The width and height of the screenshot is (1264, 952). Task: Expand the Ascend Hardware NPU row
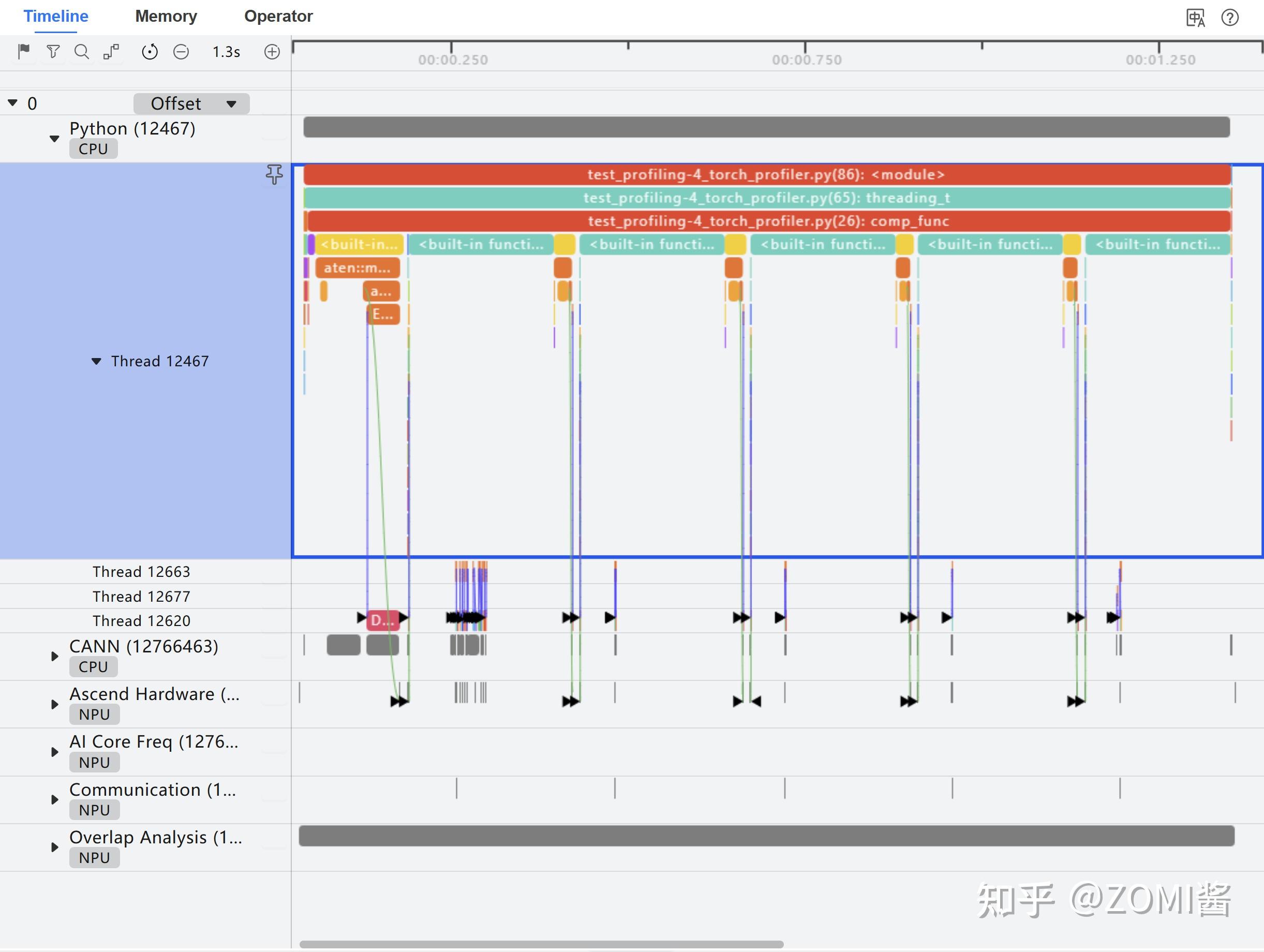(x=54, y=704)
